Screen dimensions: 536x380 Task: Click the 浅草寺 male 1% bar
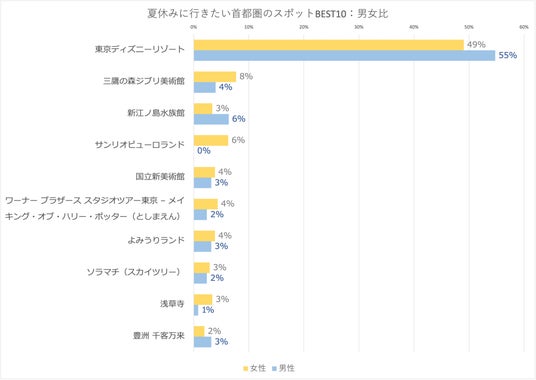tap(196, 310)
